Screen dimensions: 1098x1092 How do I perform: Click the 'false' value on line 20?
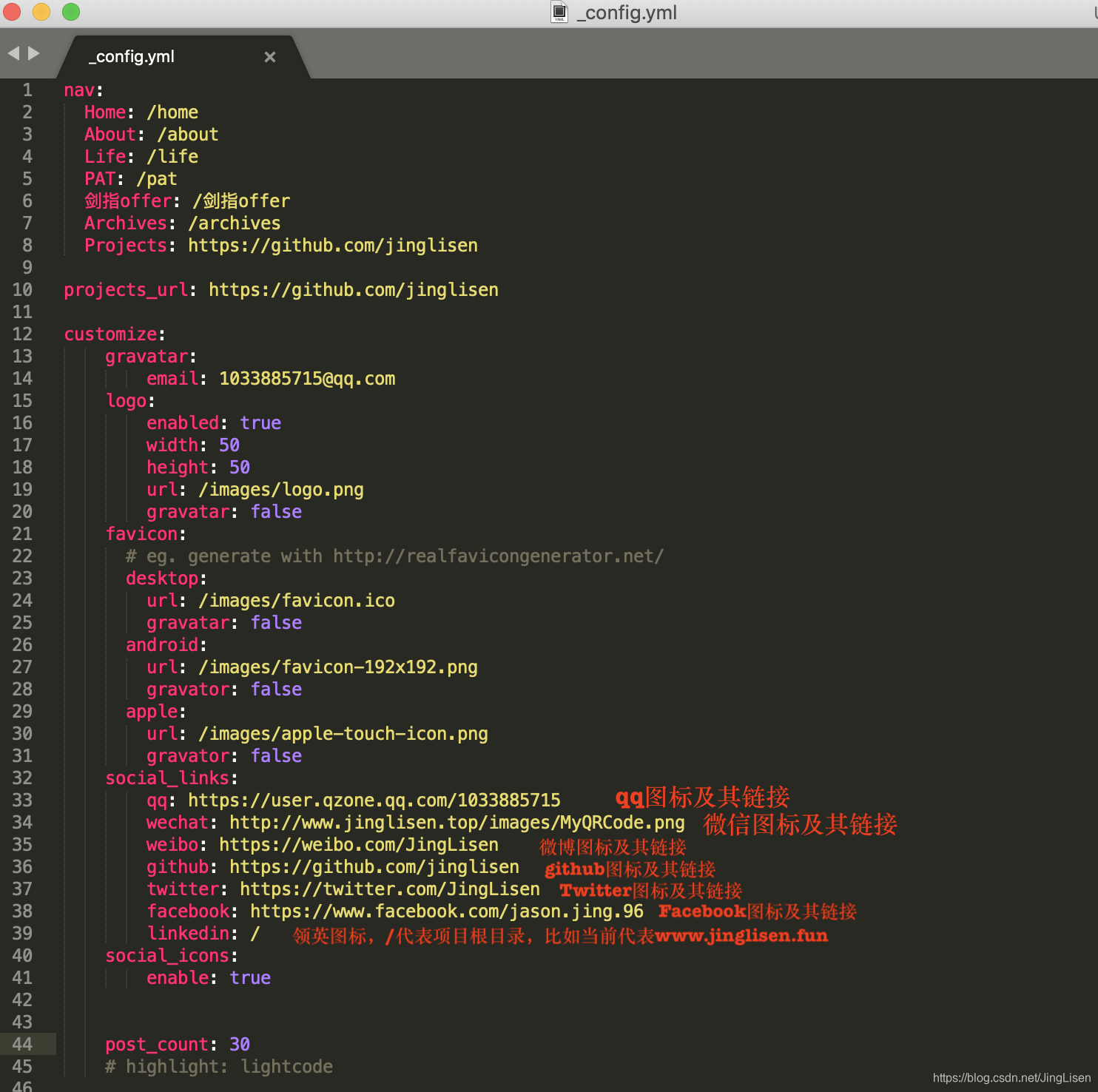[276, 512]
